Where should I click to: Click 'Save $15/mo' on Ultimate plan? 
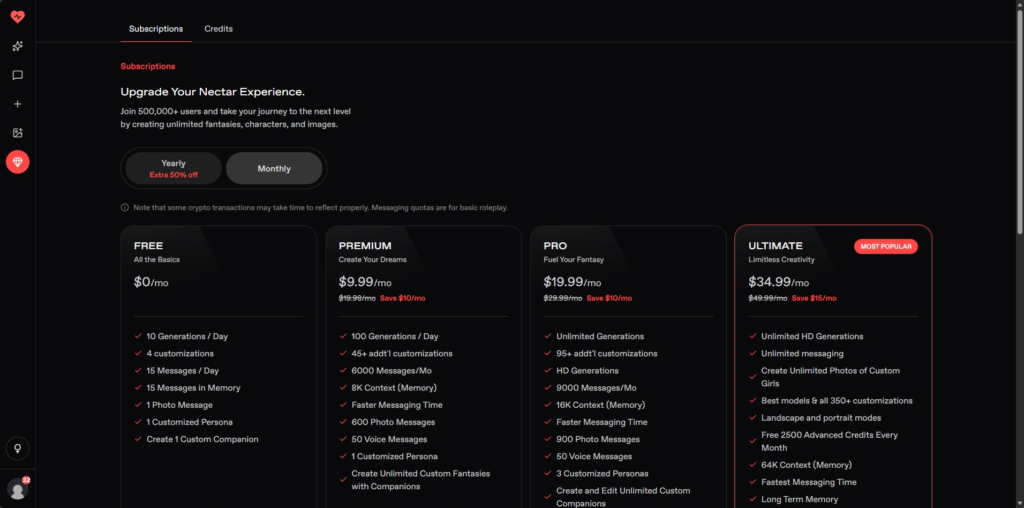pyautogui.click(x=814, y=298)
